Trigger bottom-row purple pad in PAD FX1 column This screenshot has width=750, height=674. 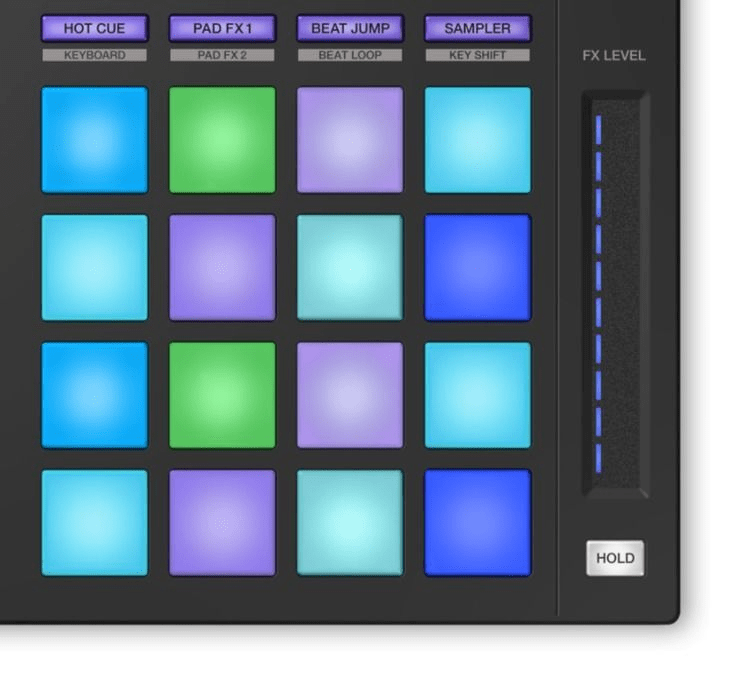[222, 523]
